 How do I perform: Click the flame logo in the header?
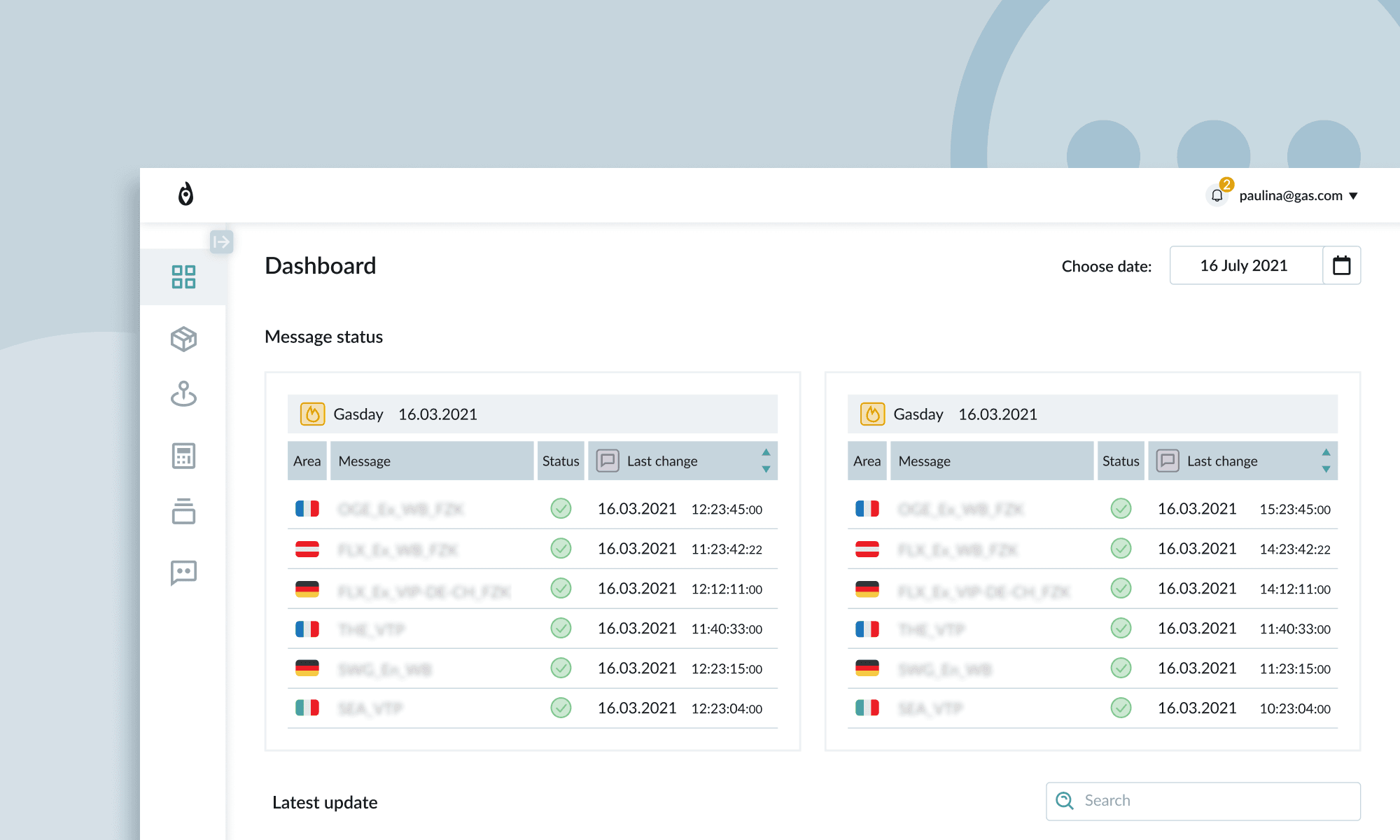pyautogui.click(x=185, y=194)
